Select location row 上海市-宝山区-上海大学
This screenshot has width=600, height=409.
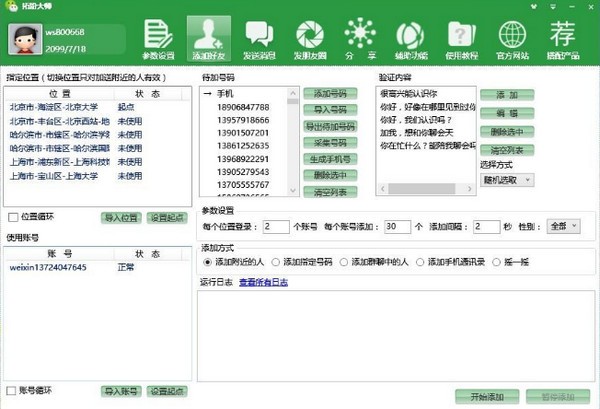[x=97, y=176]
